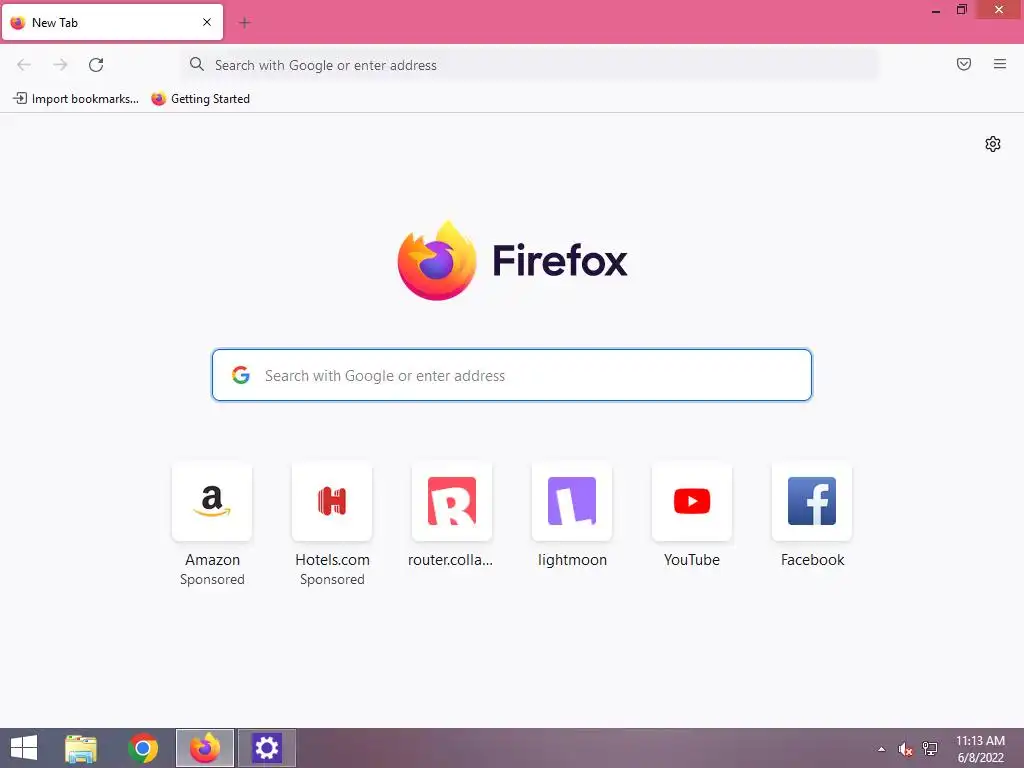1024x768 pixels.
Task: Focus the center Google search box
Action: pos(512,375)
